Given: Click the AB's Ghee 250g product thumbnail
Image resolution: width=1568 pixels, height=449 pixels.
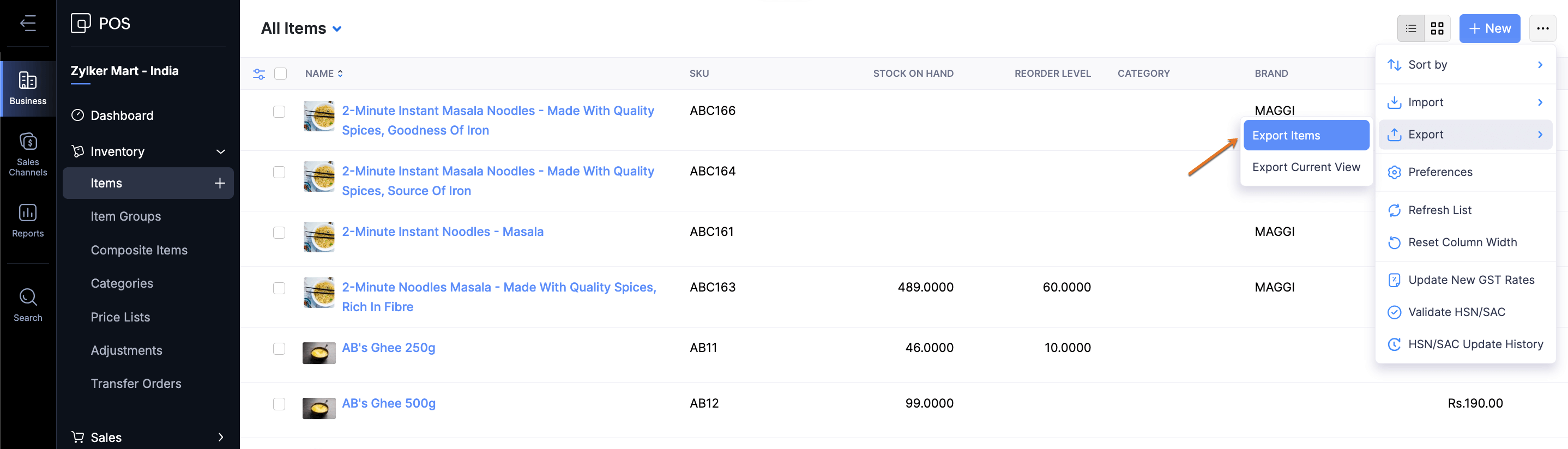Looking at the screenshot, I should point(319,352).
